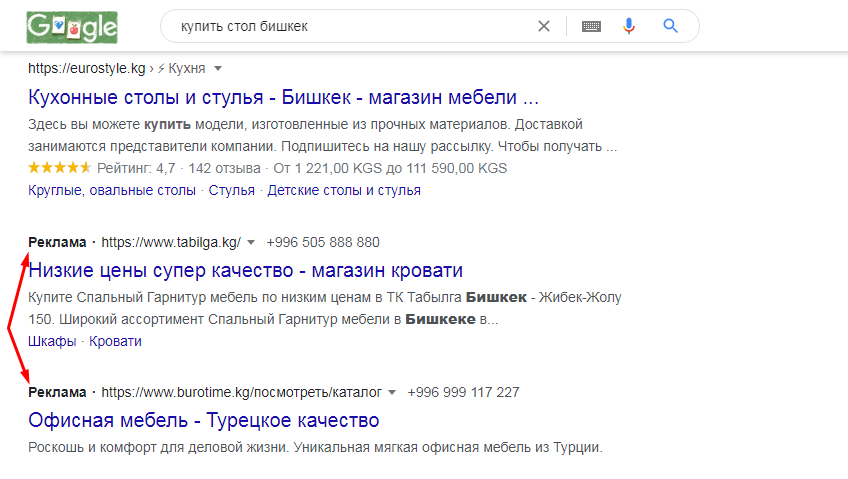Open the on-screen keyboard icon
848x479 pixels.
pyautogui.click(x=591, y=26)
